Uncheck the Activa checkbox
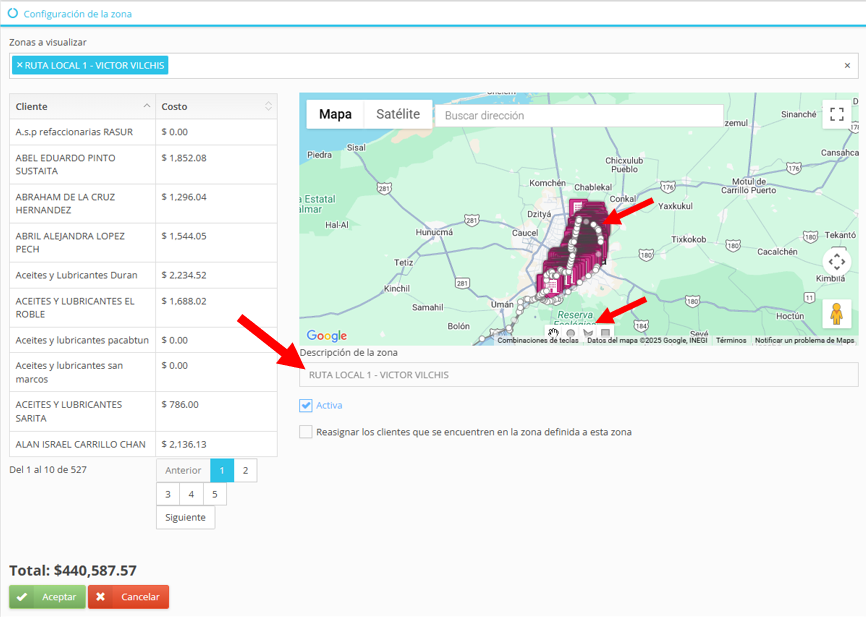The image size is (866, 617). [x=306, y=405]
